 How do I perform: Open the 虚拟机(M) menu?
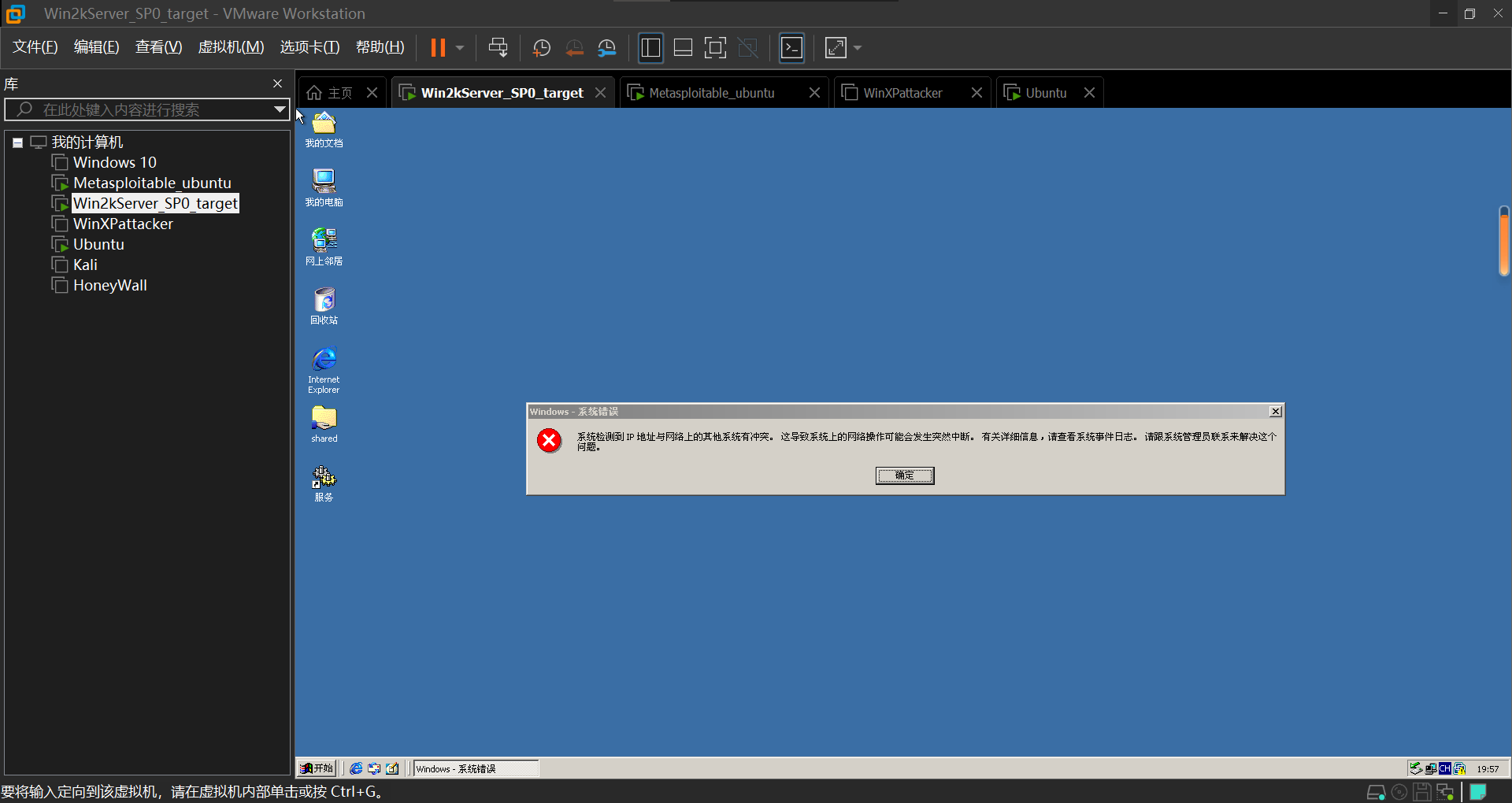pos(231,47)
